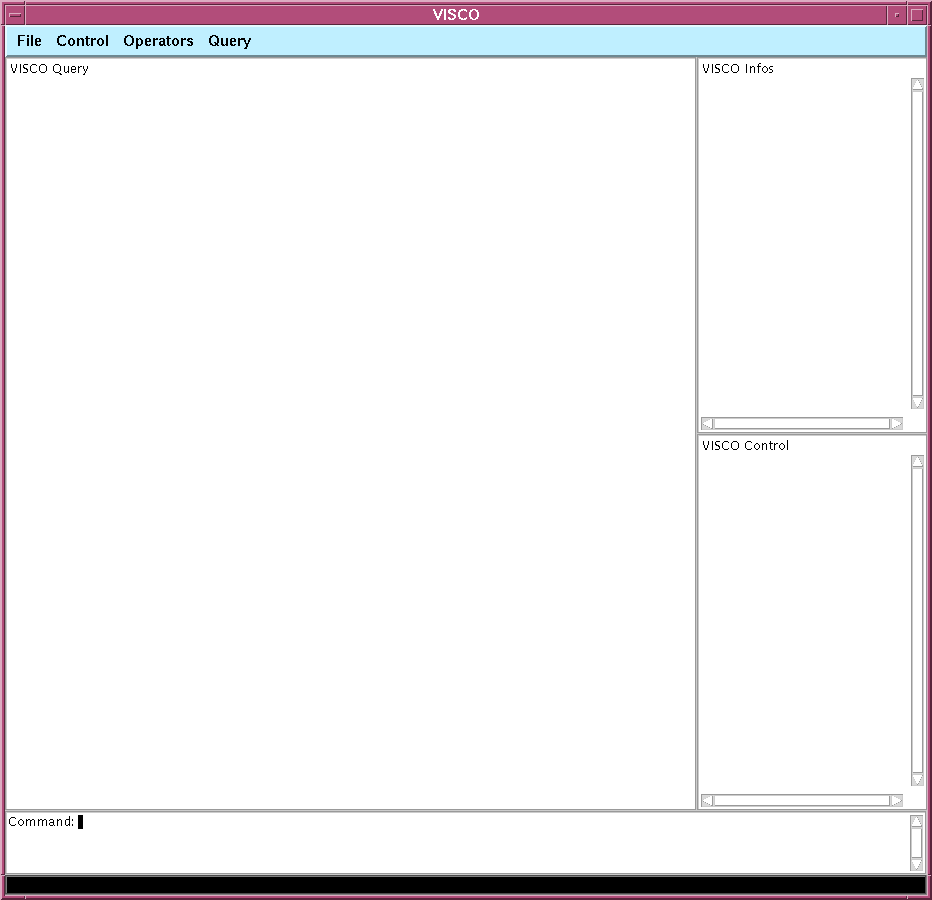Screen dimensions: 932x900
Task: Maximize the VISCO window
Action: coord(917,15)
